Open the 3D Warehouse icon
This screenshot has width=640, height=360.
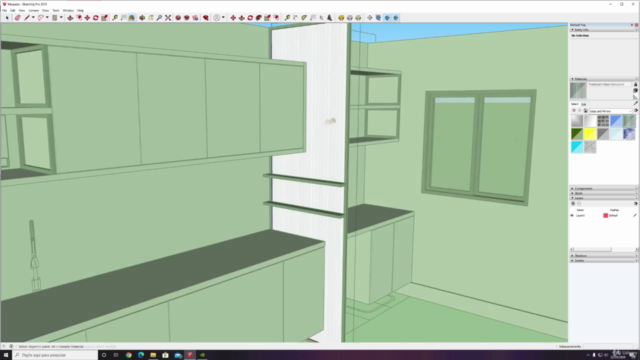pyautogui.click(x=178, y=18)
